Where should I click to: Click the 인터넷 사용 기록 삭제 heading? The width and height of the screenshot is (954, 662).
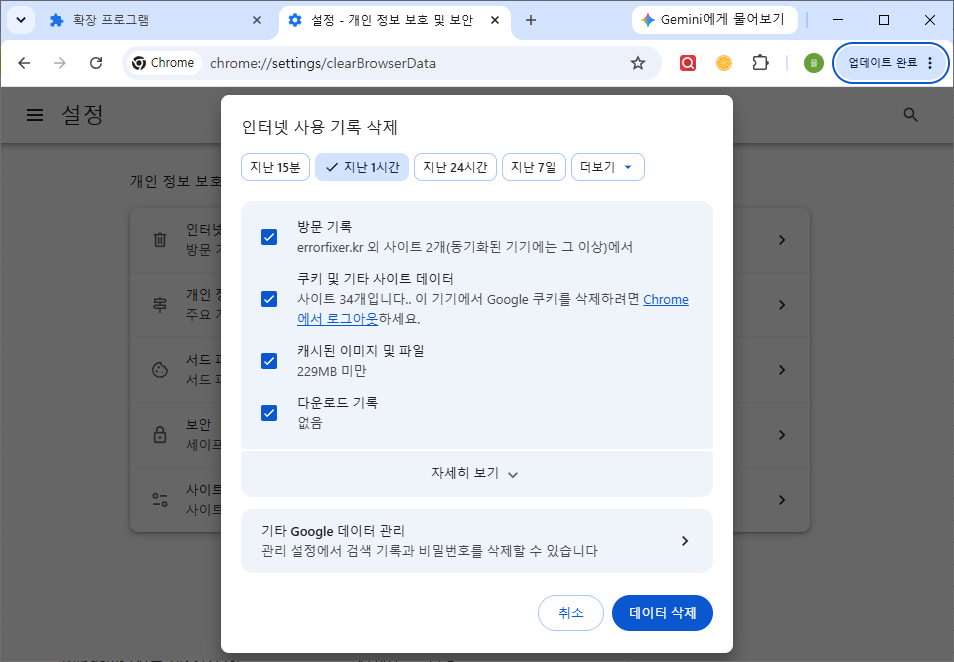point(319,127)
